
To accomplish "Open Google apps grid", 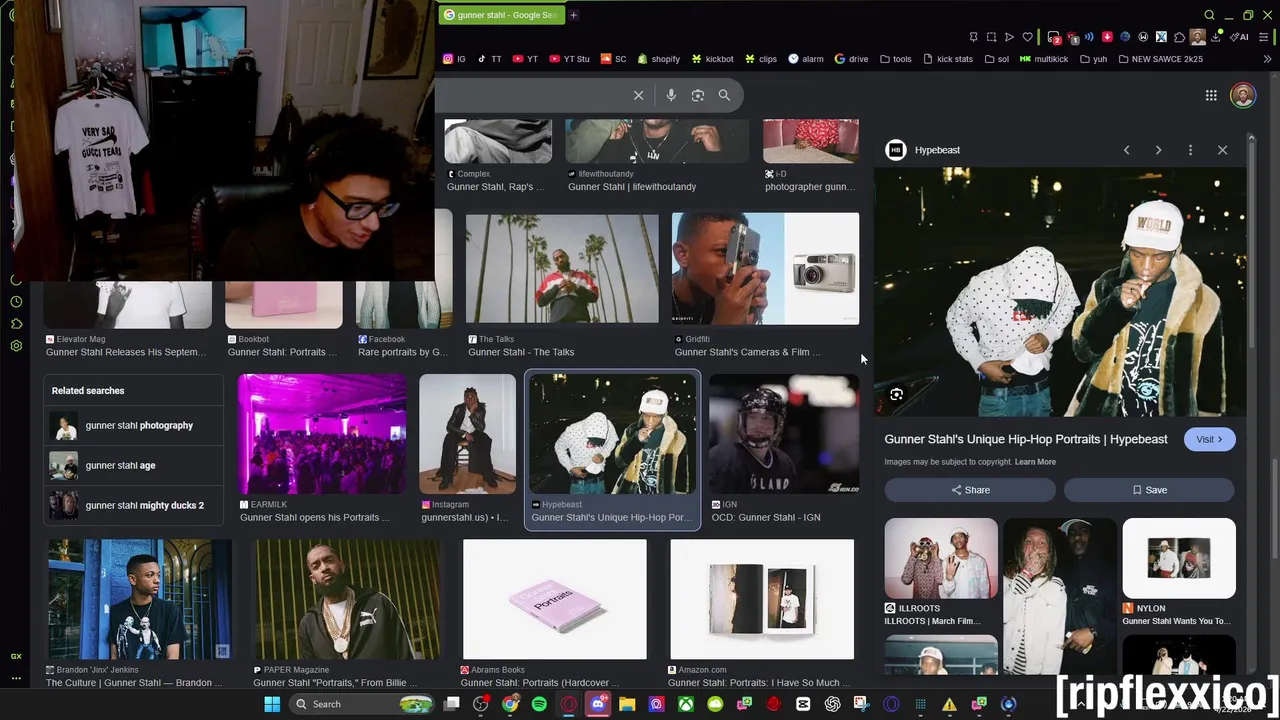I will tap(1211, 95).
